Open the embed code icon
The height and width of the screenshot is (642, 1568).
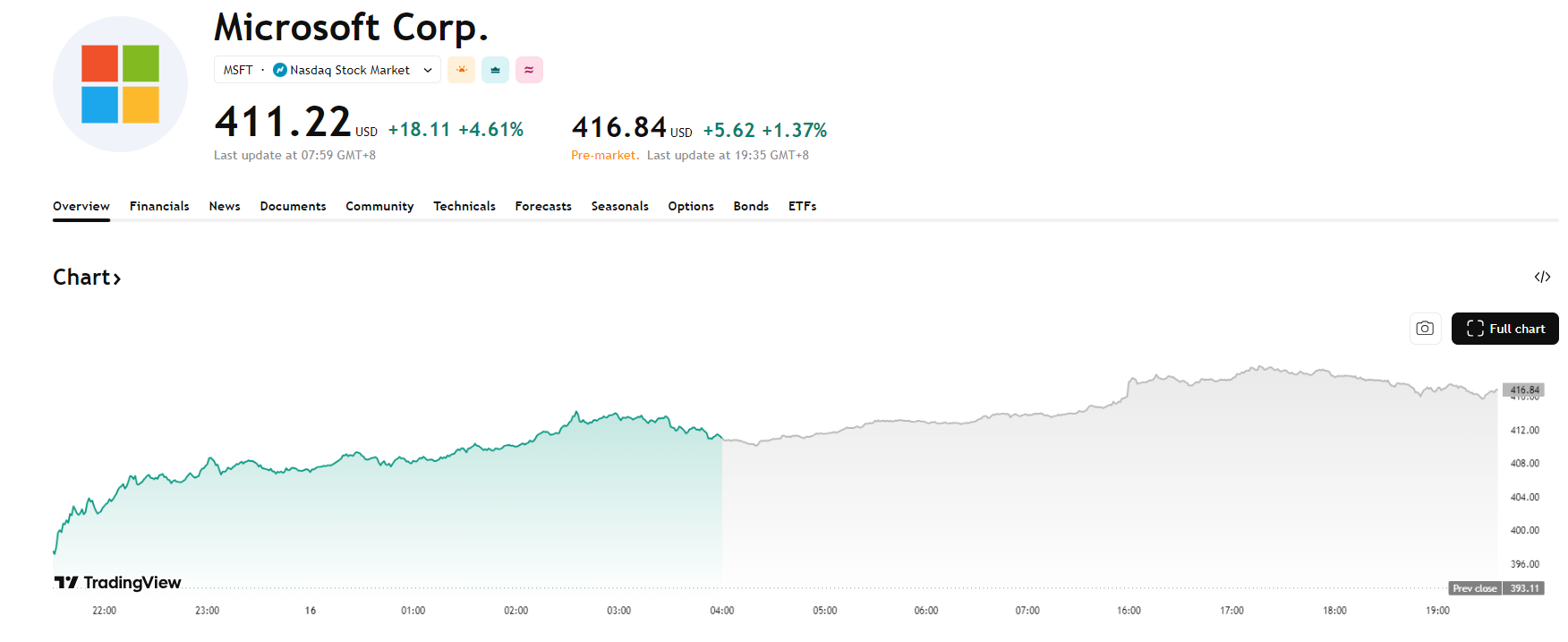(1542, 277)
